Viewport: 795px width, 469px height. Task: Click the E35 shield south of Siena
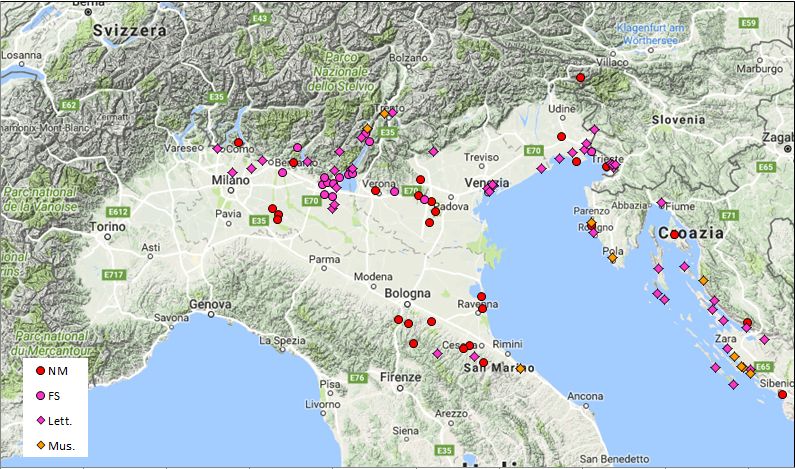click(x=444, y=450)
